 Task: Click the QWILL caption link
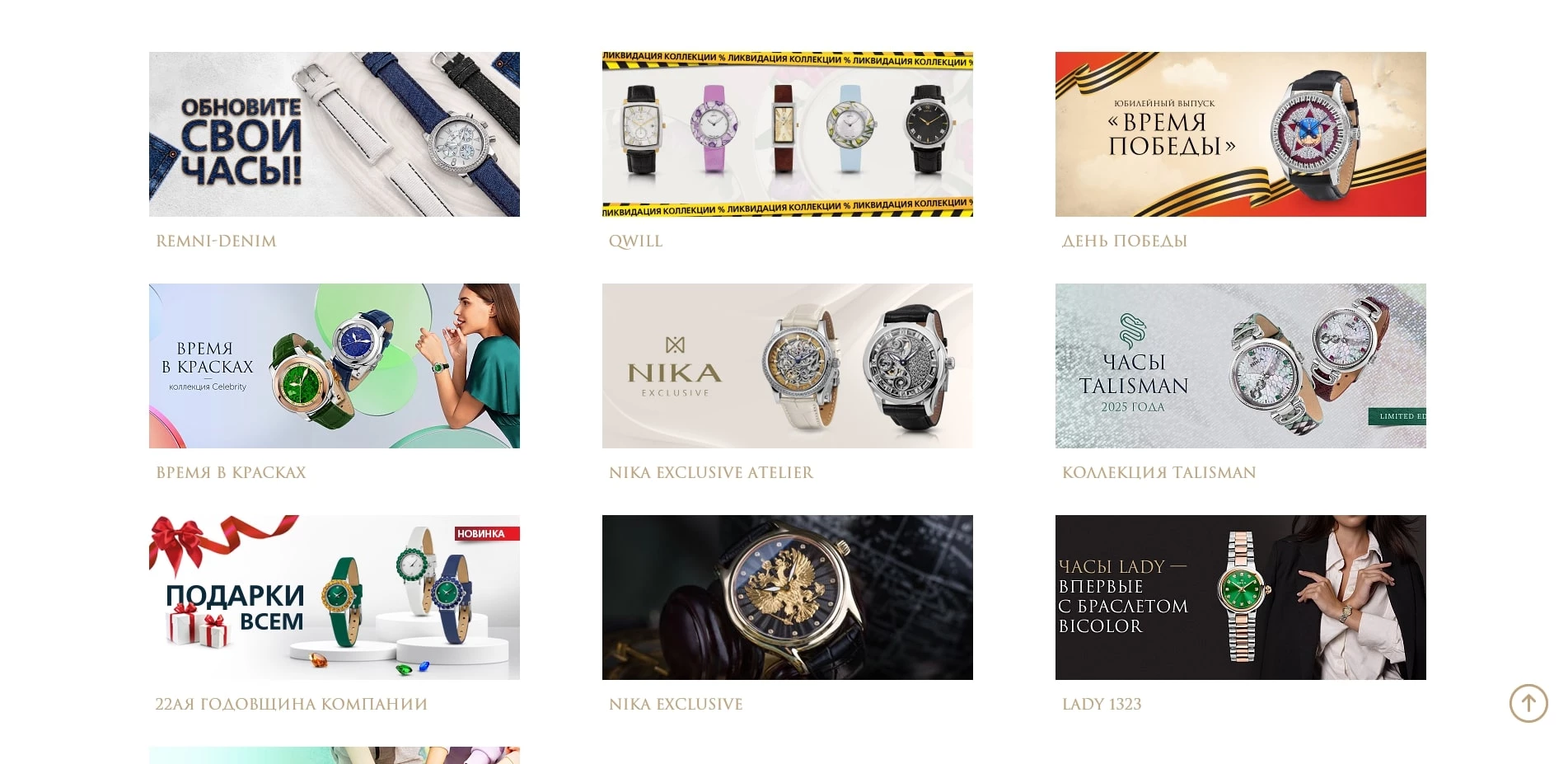635,241
